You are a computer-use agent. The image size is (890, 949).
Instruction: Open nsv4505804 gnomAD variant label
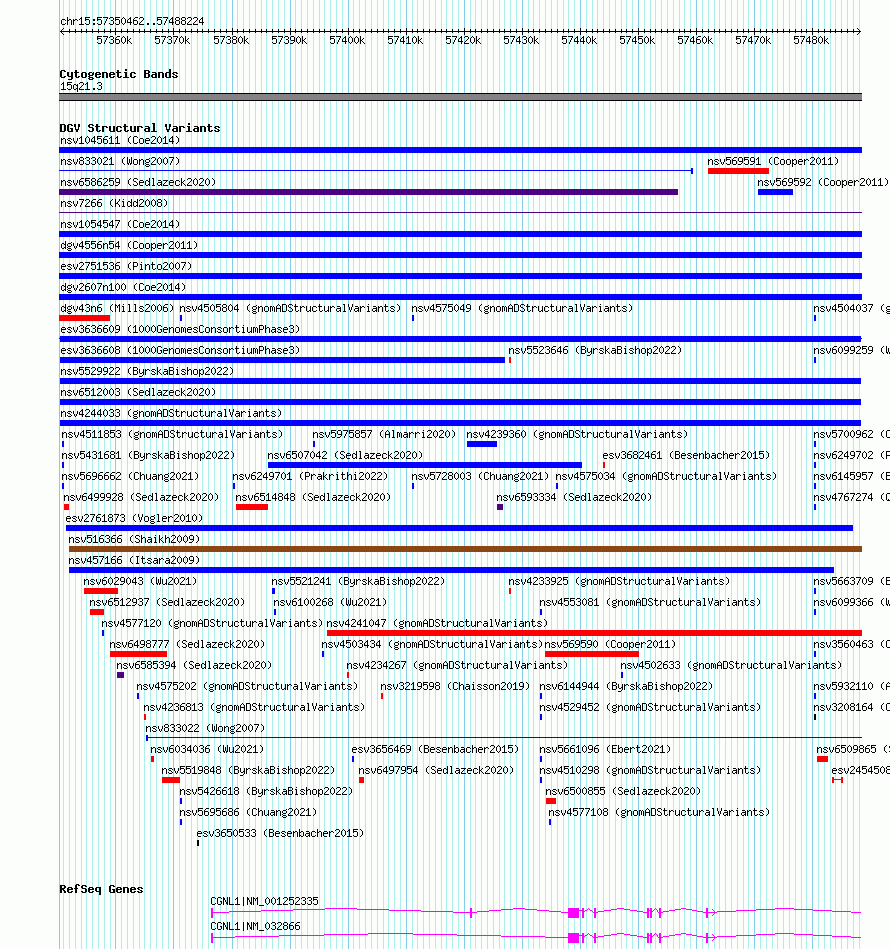click(290, 308)
